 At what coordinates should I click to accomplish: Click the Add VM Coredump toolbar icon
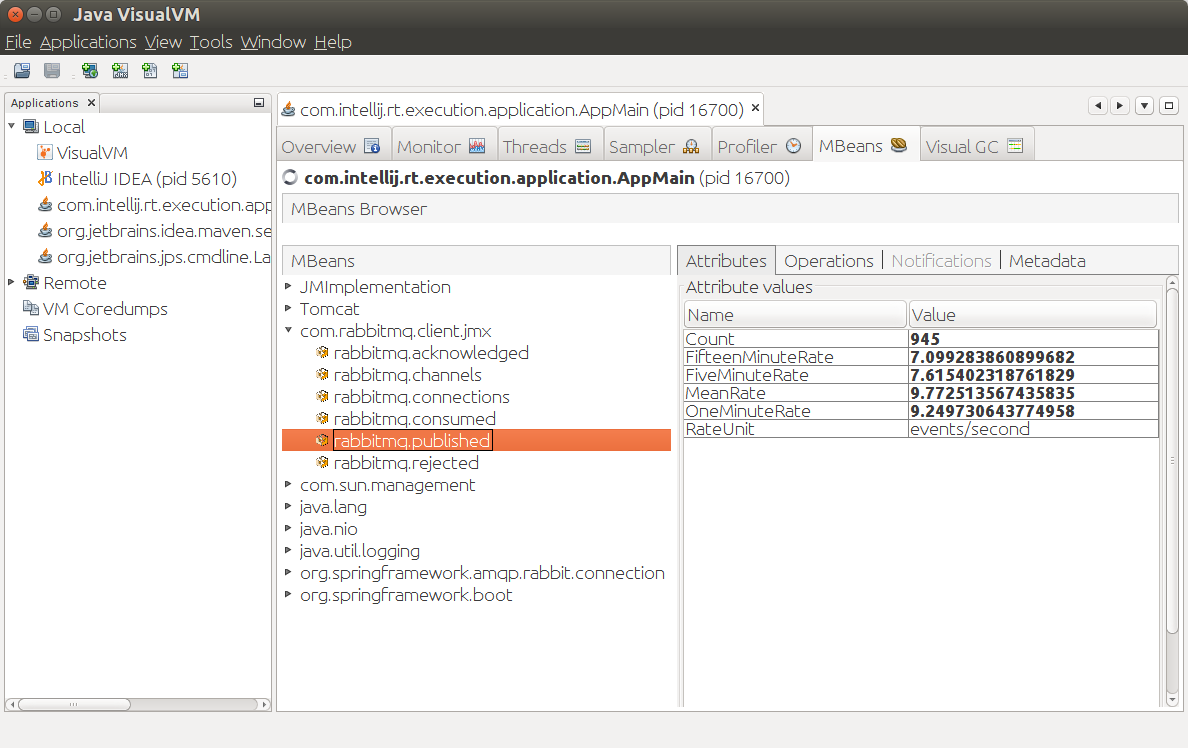click(151, 70)
